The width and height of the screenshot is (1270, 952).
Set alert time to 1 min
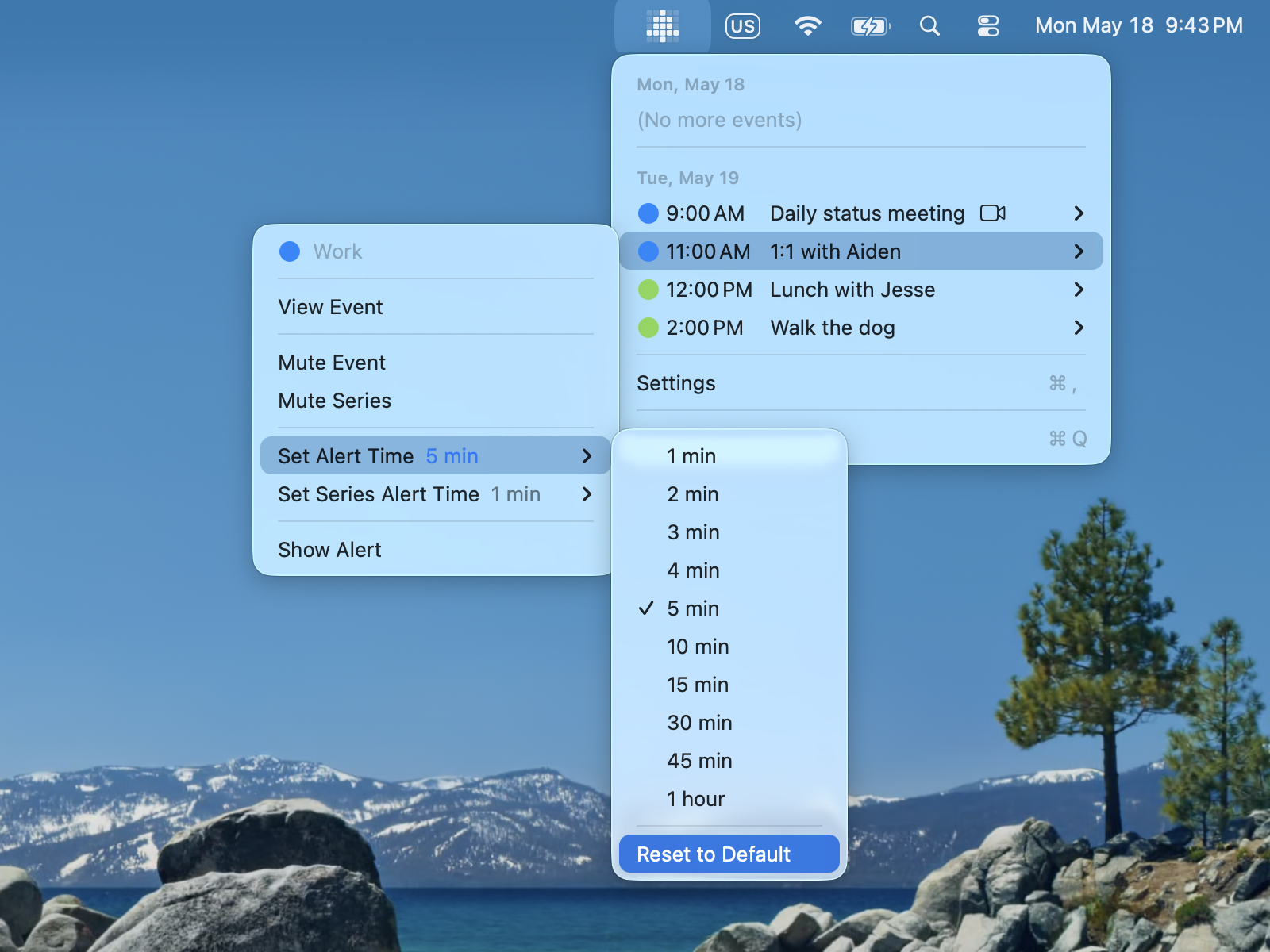[x=729, y=456]
